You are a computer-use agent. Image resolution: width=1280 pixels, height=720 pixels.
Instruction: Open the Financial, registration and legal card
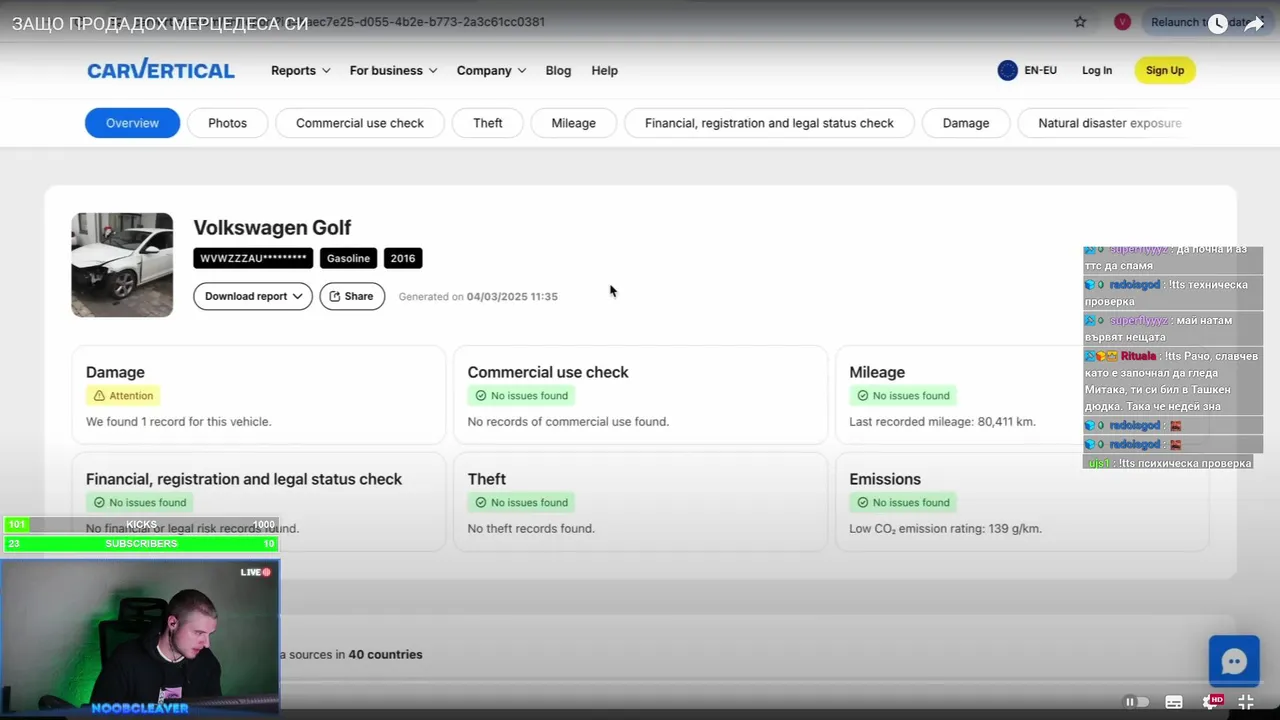coord(259,502)
